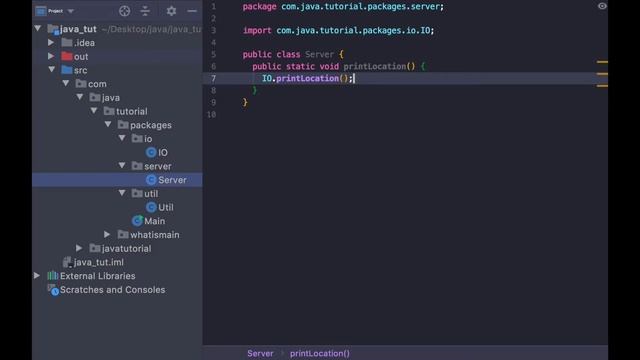Collapse the io package arrow

(x=122, y=138)
